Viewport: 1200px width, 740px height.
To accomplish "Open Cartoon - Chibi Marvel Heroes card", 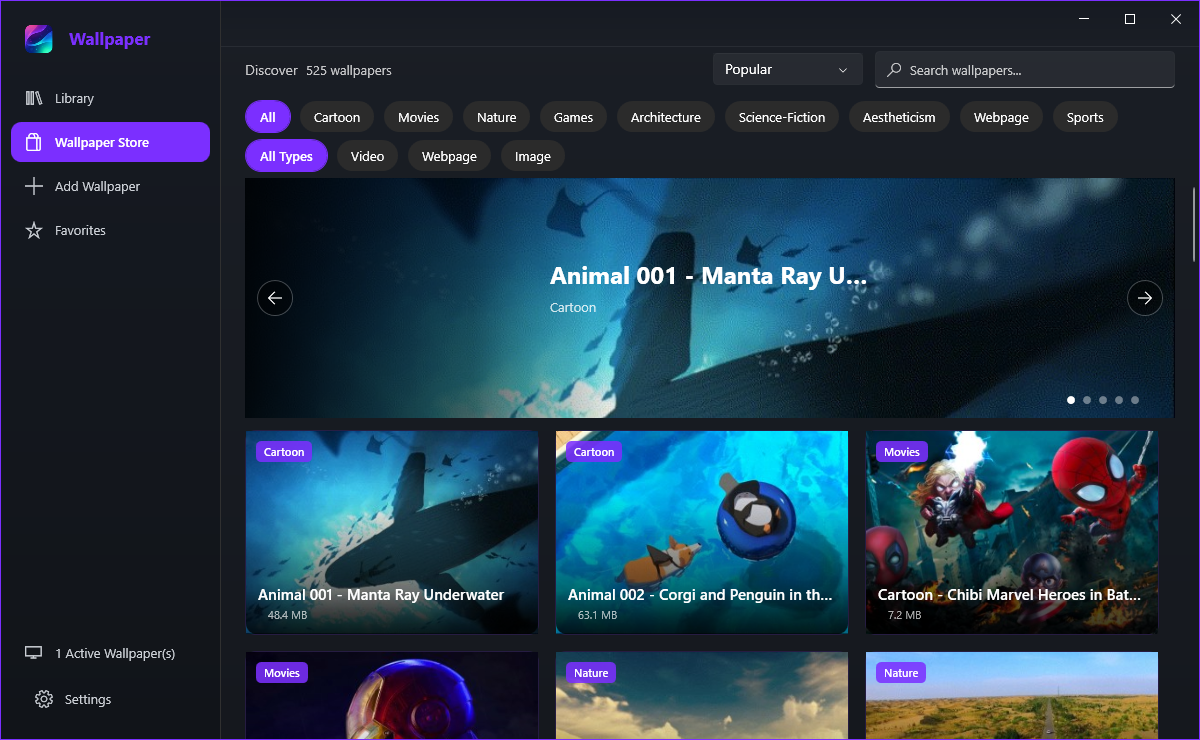I will tap(1012, 532).
